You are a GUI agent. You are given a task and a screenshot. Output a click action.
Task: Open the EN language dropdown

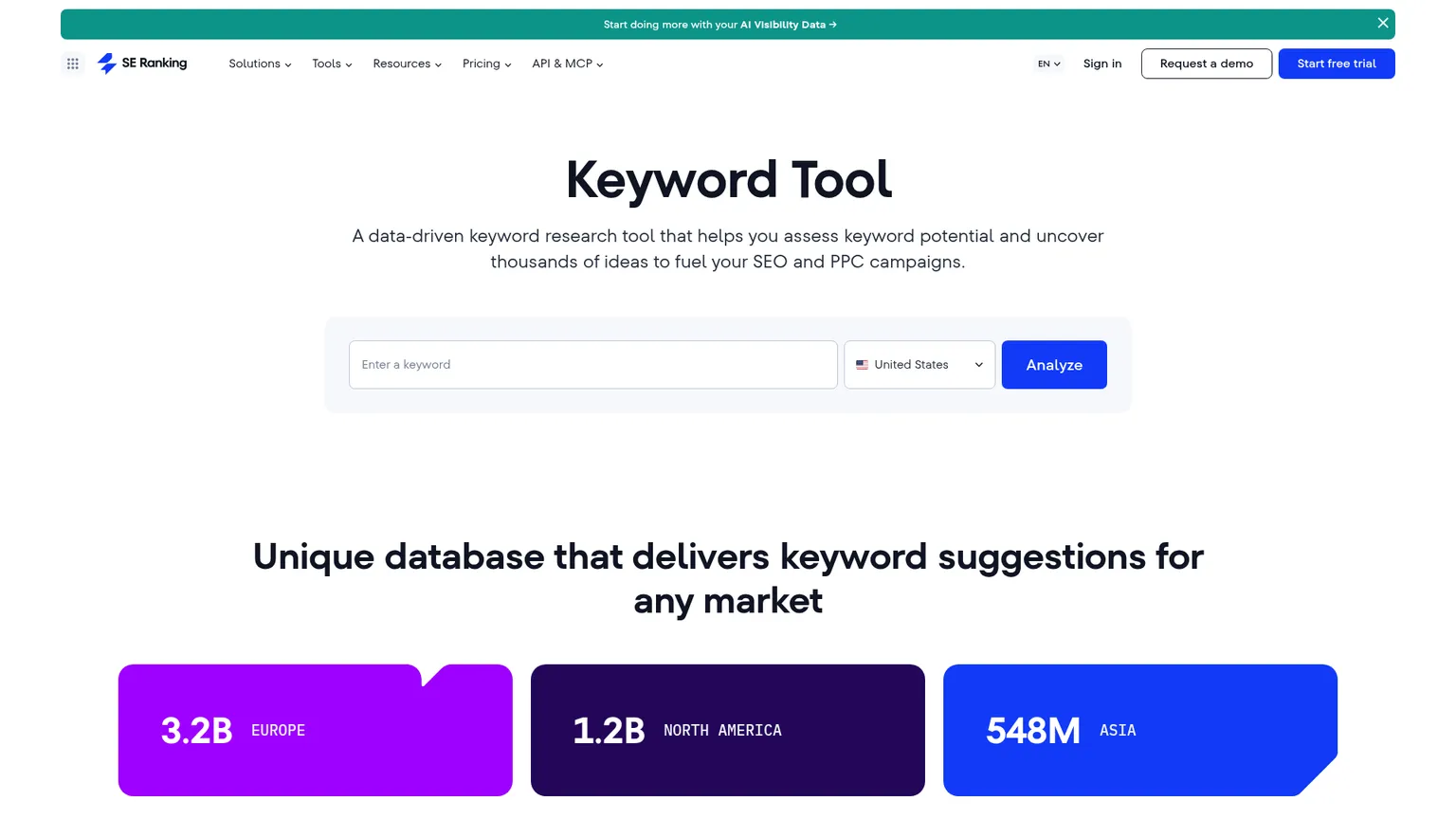click(1048, 64)
